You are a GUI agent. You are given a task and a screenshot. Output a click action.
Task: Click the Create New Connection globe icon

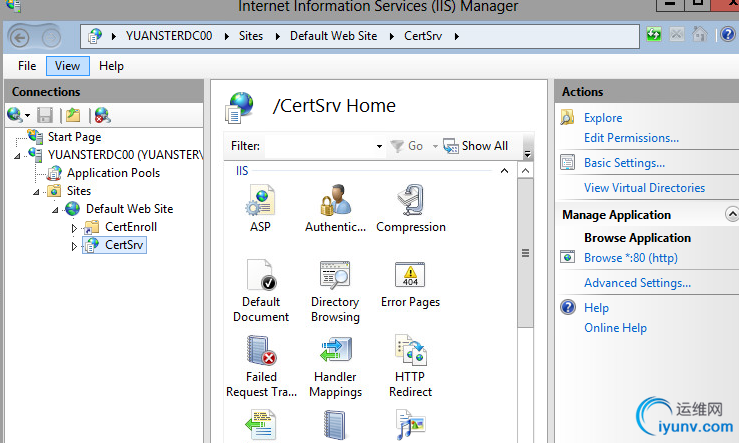pyautogui.click(x=15, y=115)
